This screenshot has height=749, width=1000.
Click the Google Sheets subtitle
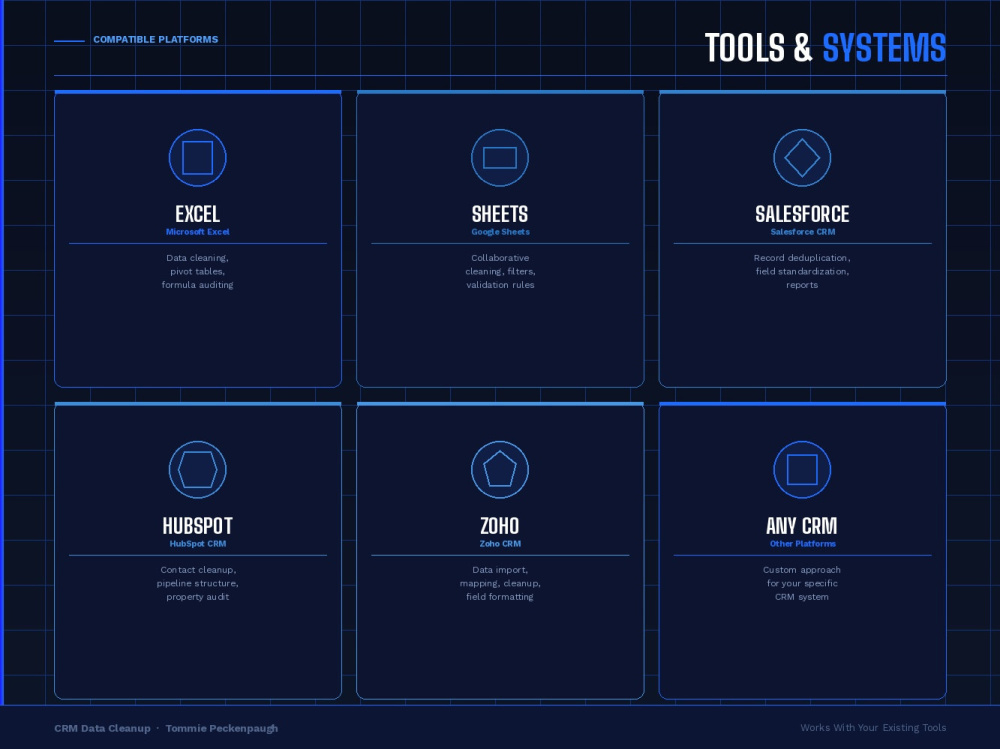tap(501, 232)
